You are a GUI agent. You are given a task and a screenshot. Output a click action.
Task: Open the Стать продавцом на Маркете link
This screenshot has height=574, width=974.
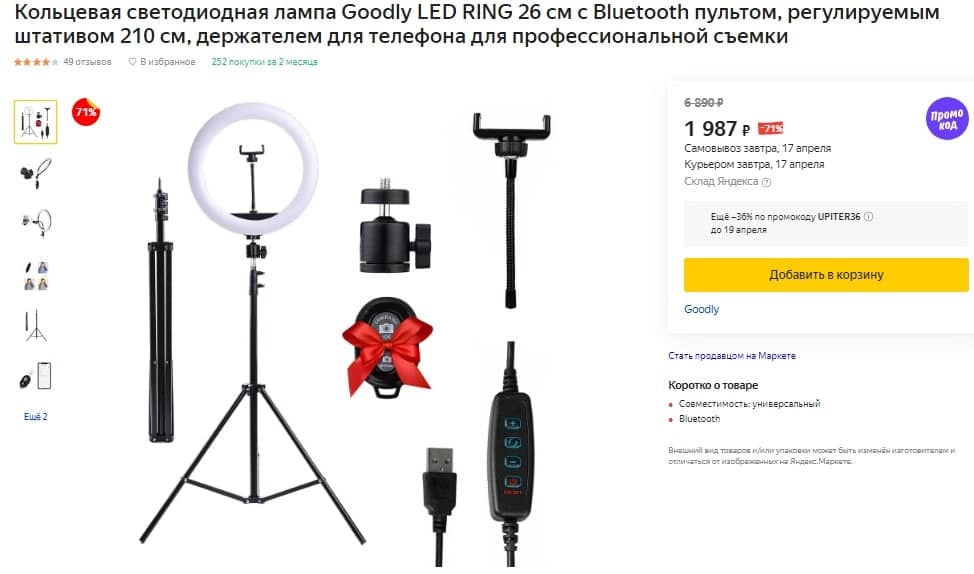coord(732,356)
